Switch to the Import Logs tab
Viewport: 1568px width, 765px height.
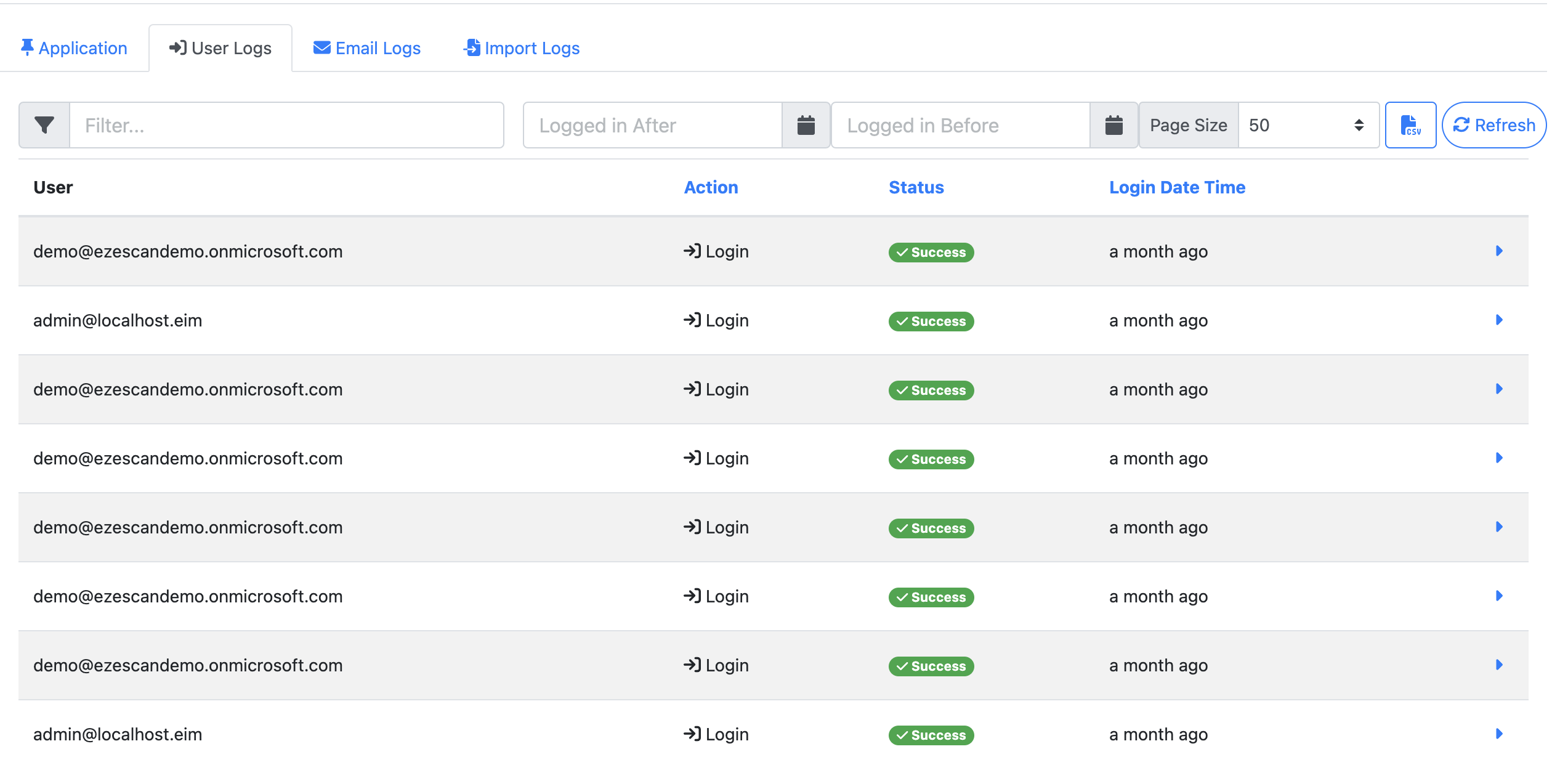pyautogui.click(x=531, y=48)
